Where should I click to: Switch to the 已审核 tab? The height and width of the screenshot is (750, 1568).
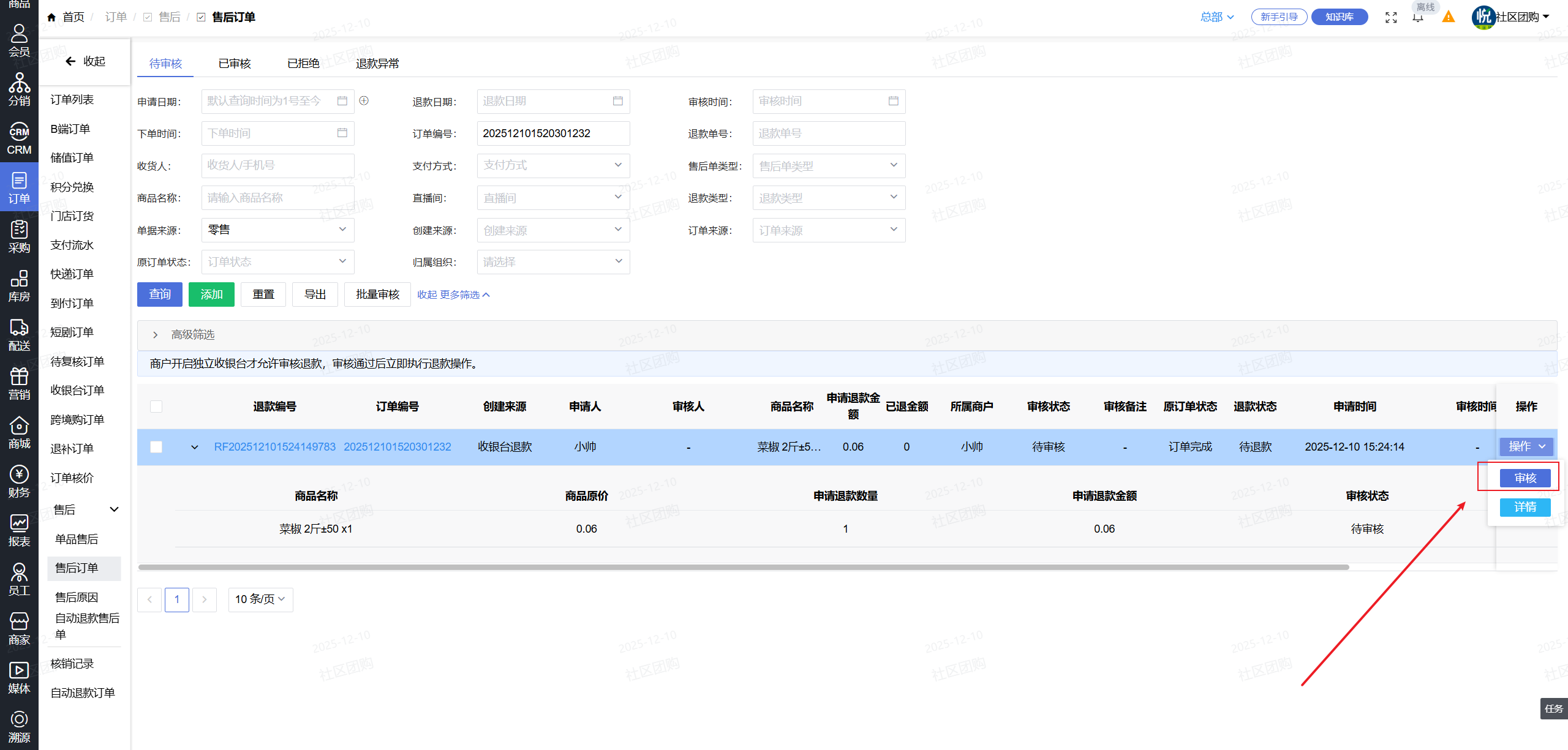235,64
